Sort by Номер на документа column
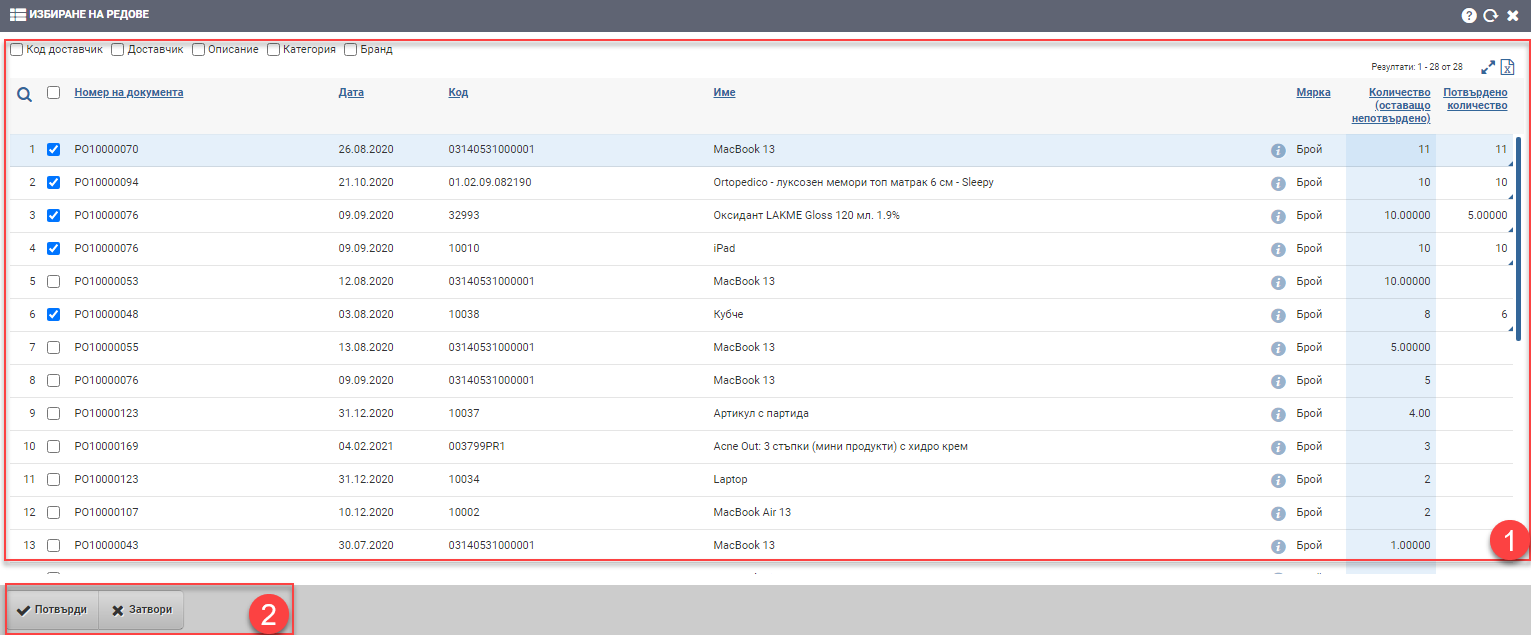Screen dimensions: 1531x635 129,92
